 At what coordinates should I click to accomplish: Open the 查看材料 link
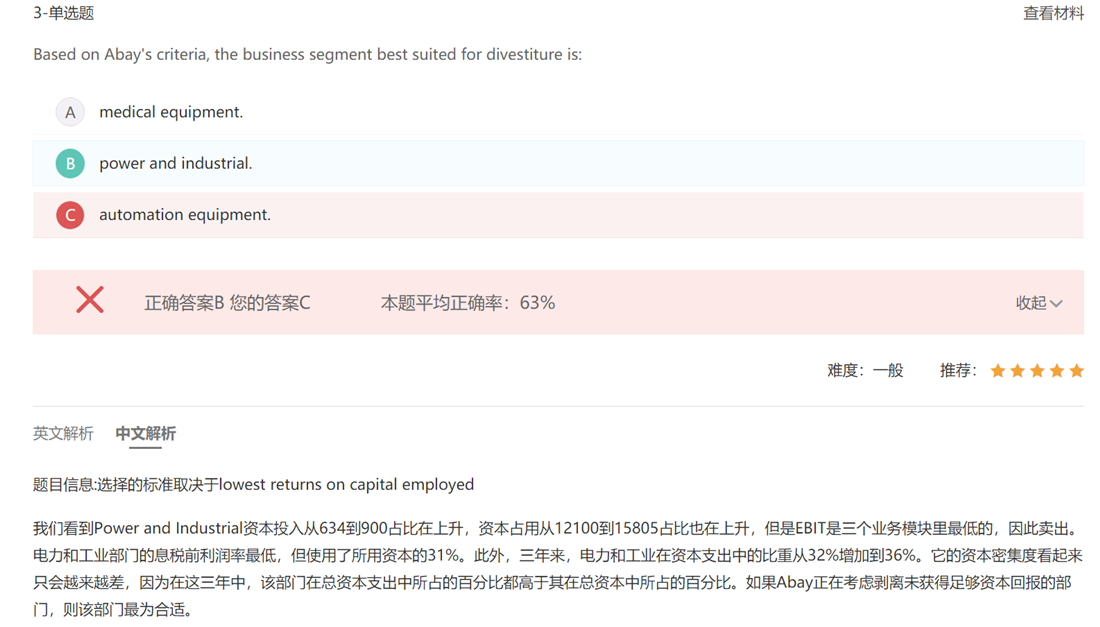(1053, 13)
